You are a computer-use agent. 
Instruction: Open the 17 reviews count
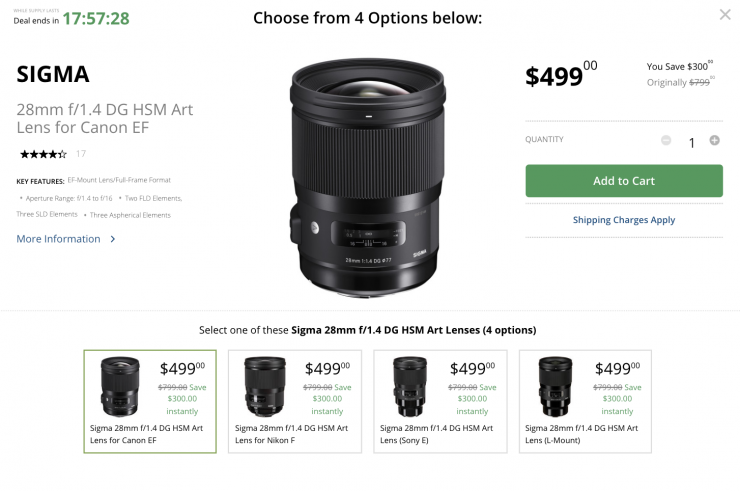pos(81,154)
